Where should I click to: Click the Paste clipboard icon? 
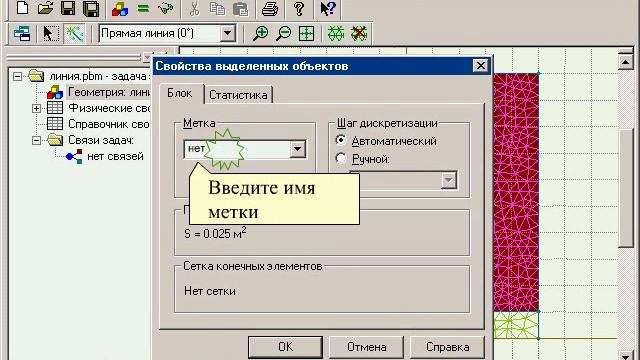click(240, 9)
